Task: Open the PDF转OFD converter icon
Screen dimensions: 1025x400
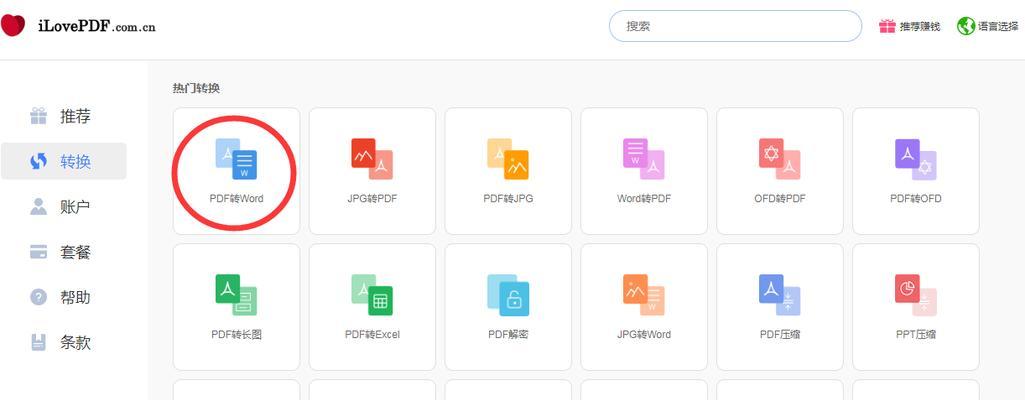Action: pyautogui.click(x=916, y=158)
